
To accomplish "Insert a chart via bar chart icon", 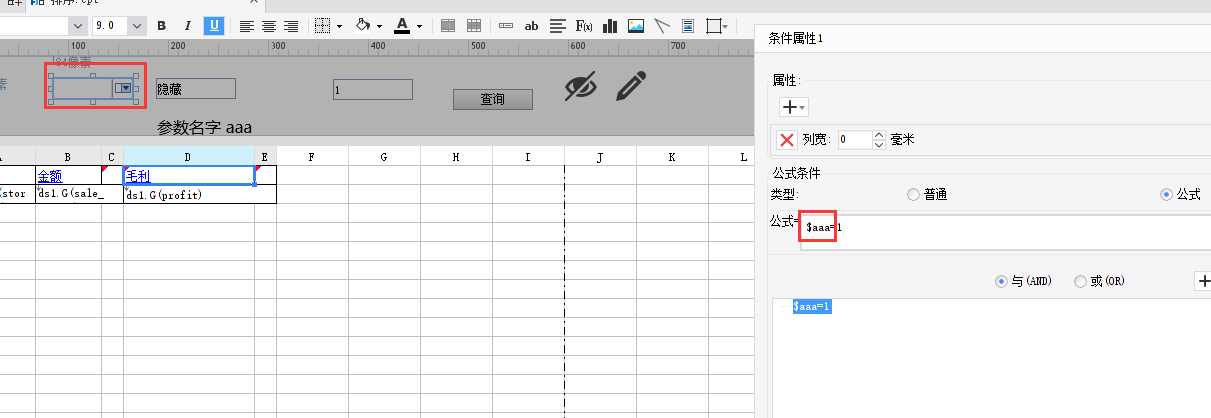I will tap(610, 26).
